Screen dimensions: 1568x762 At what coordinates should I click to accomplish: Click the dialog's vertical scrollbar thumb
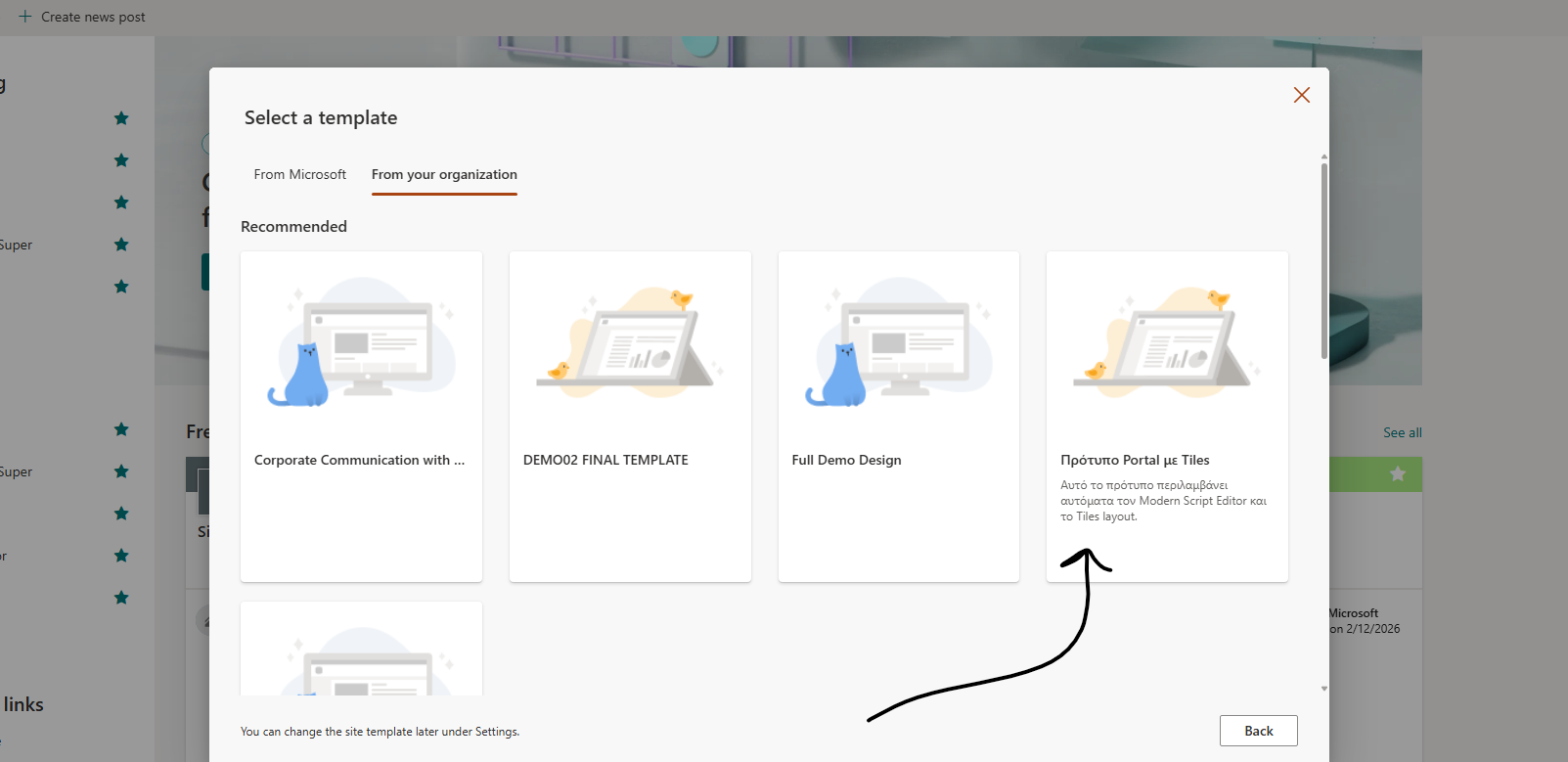click(1324, 259)
